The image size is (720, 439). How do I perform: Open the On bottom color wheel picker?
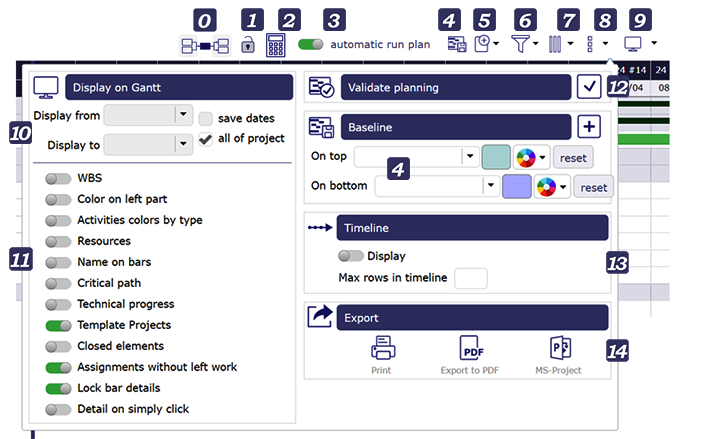[552, 187]
